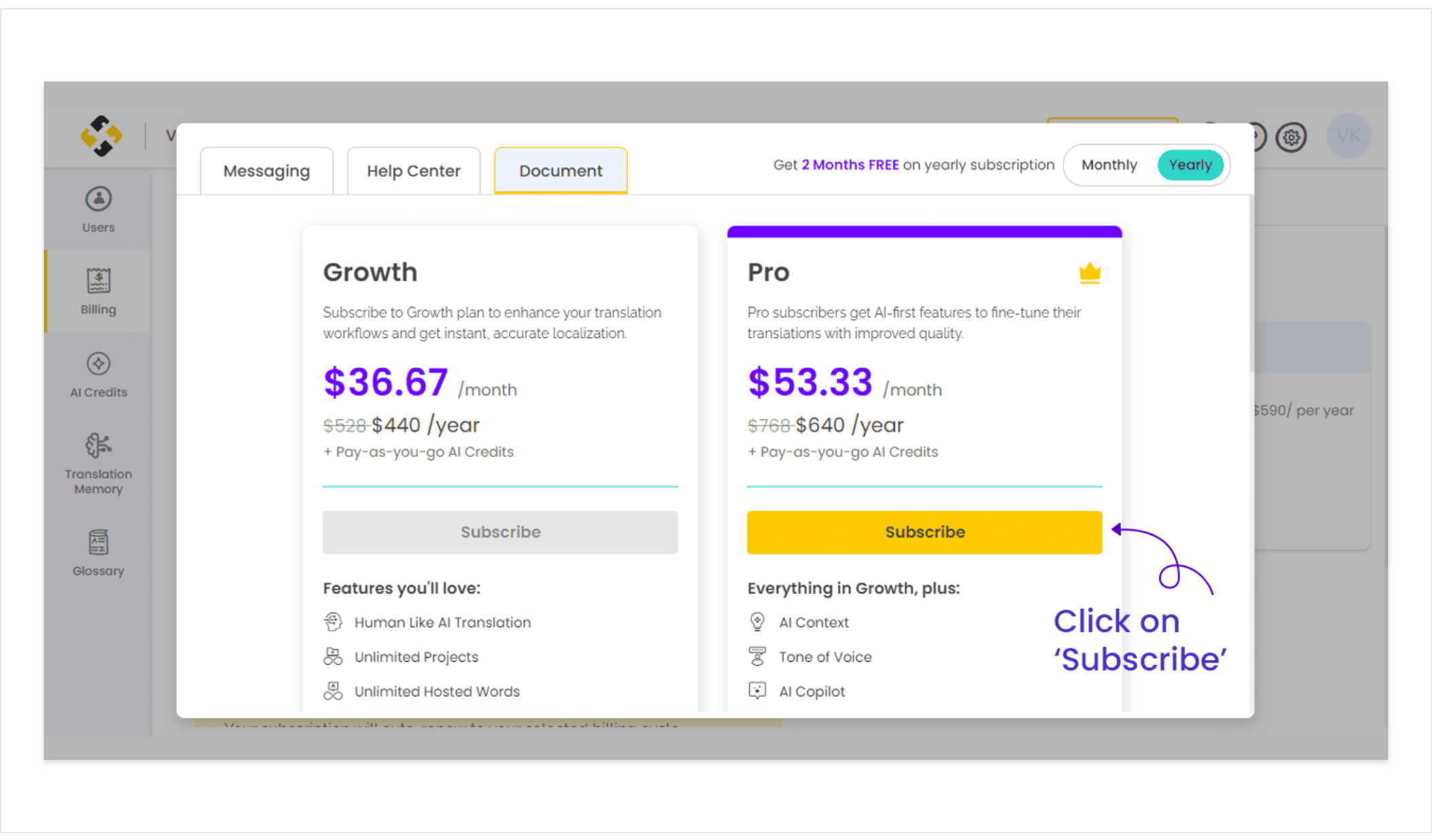Subscribe to the Growth plan

[500, 532]
